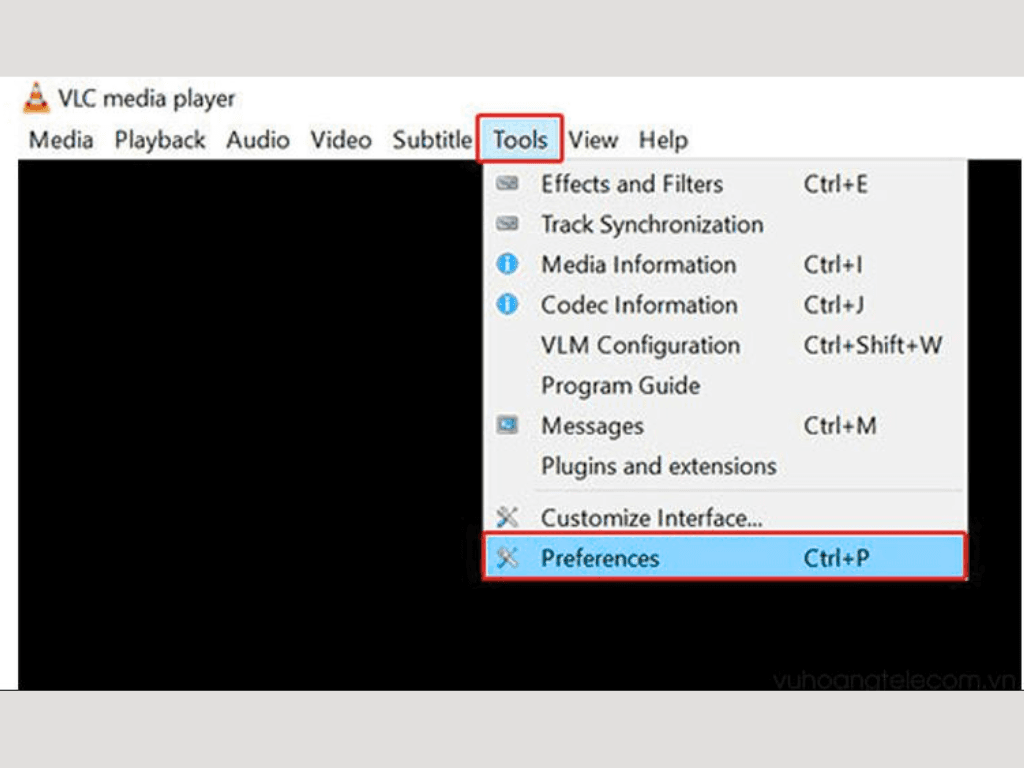The height and width of the screenshot is (768, 1024).
Task: Choose Customize Interface...
Action: pos(725,517)
